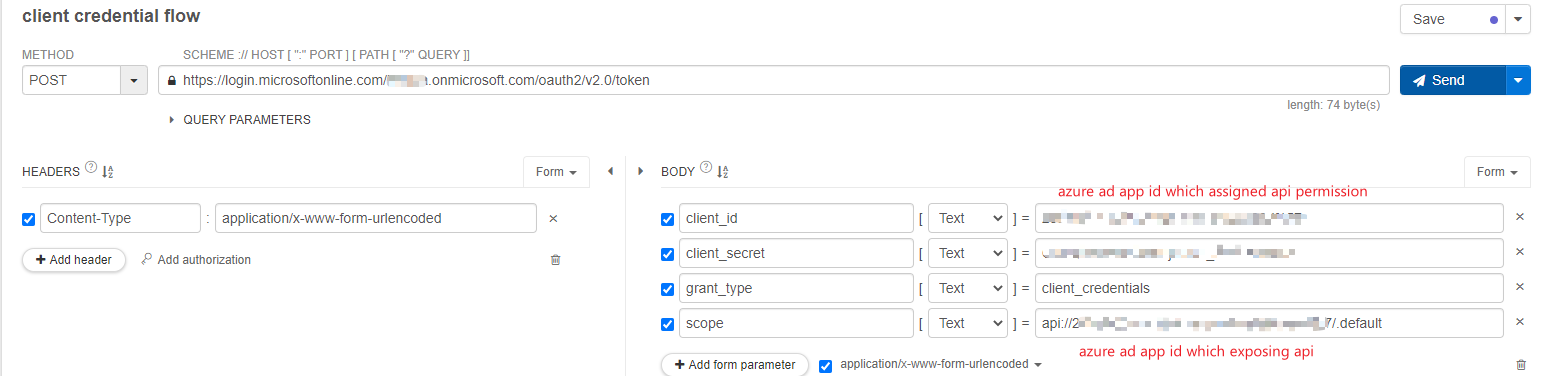This screenshot has width=1543, height=376.
Task: Open the grant_type Text type dropdown
Action: (967, 288)
